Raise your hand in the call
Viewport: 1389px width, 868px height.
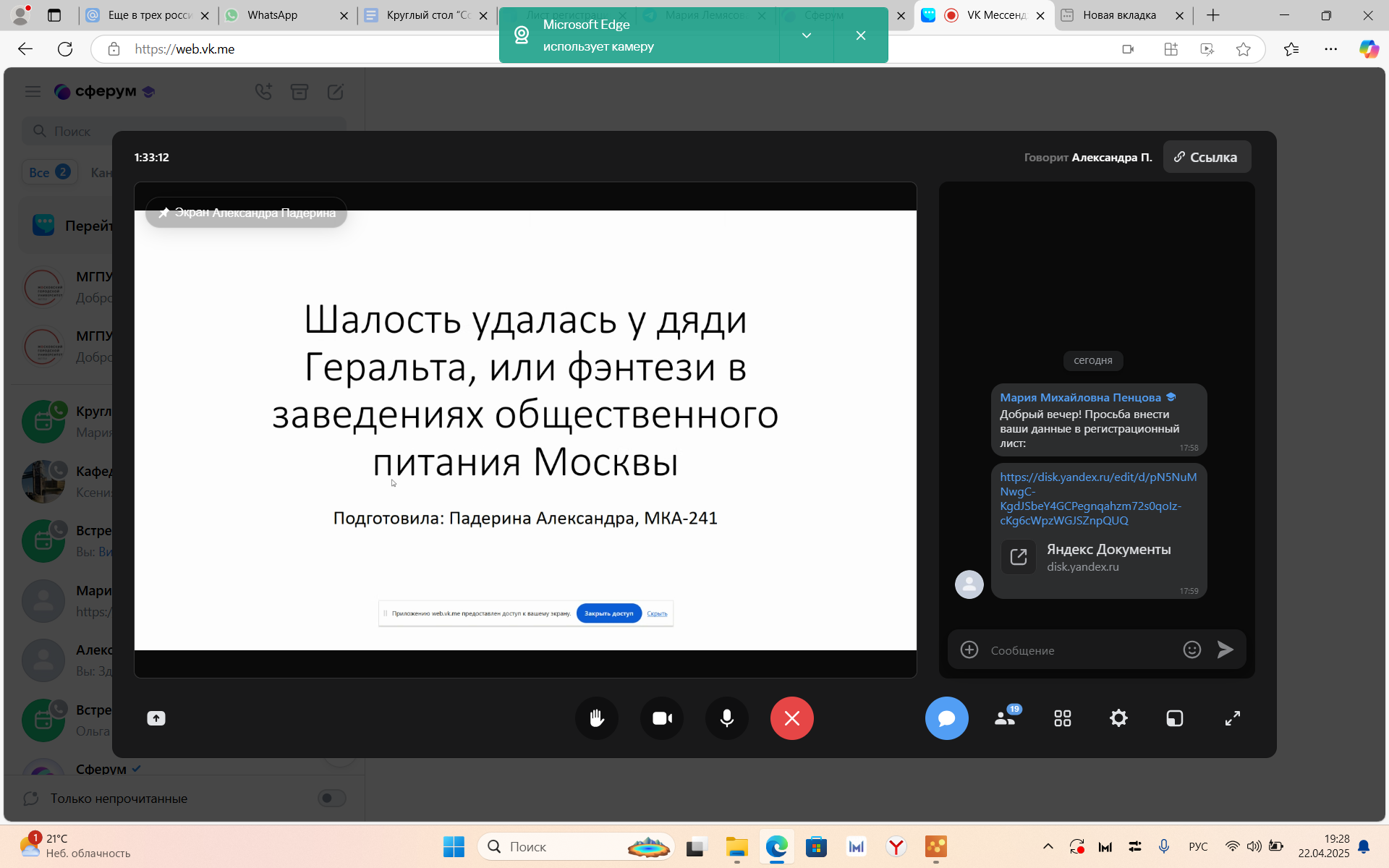click(596, 718)
